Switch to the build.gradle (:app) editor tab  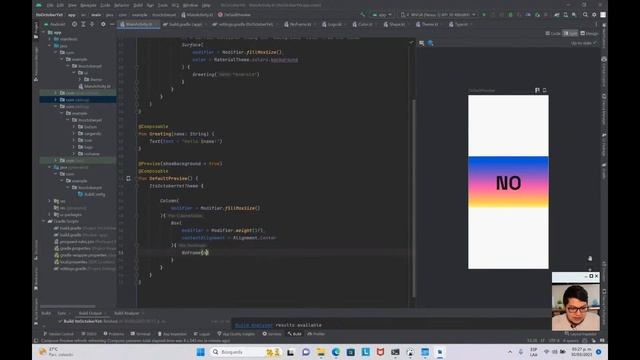(185, 24)
